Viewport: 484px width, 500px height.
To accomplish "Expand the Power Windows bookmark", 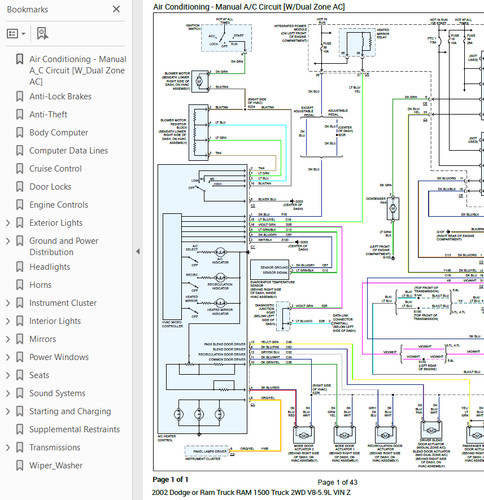I will click(8, 357).
